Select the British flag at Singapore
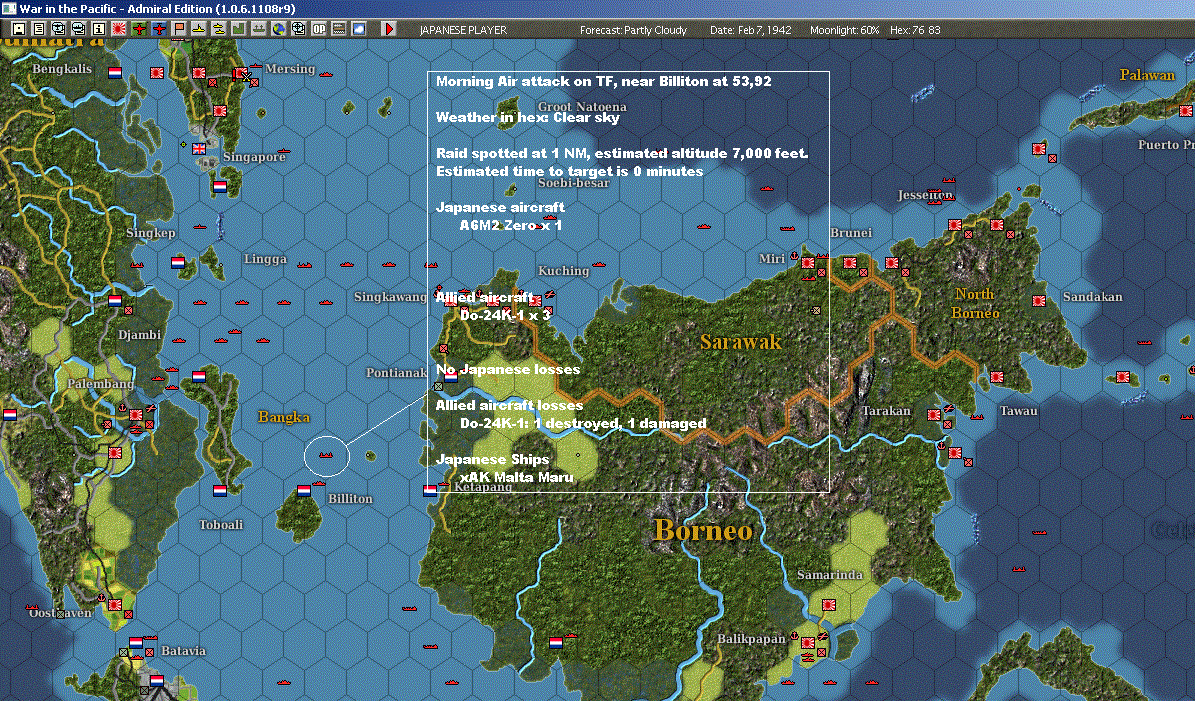This screenshot has width=1195, height=701. (x=199, y=149)
